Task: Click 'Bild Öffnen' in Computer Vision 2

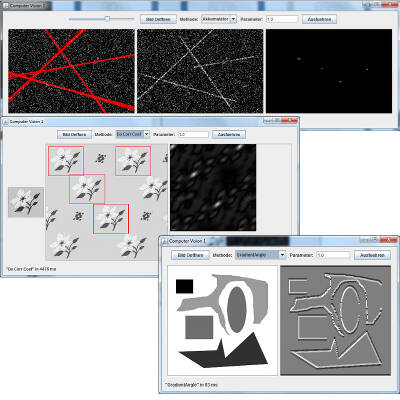Action: pos(75,135)
